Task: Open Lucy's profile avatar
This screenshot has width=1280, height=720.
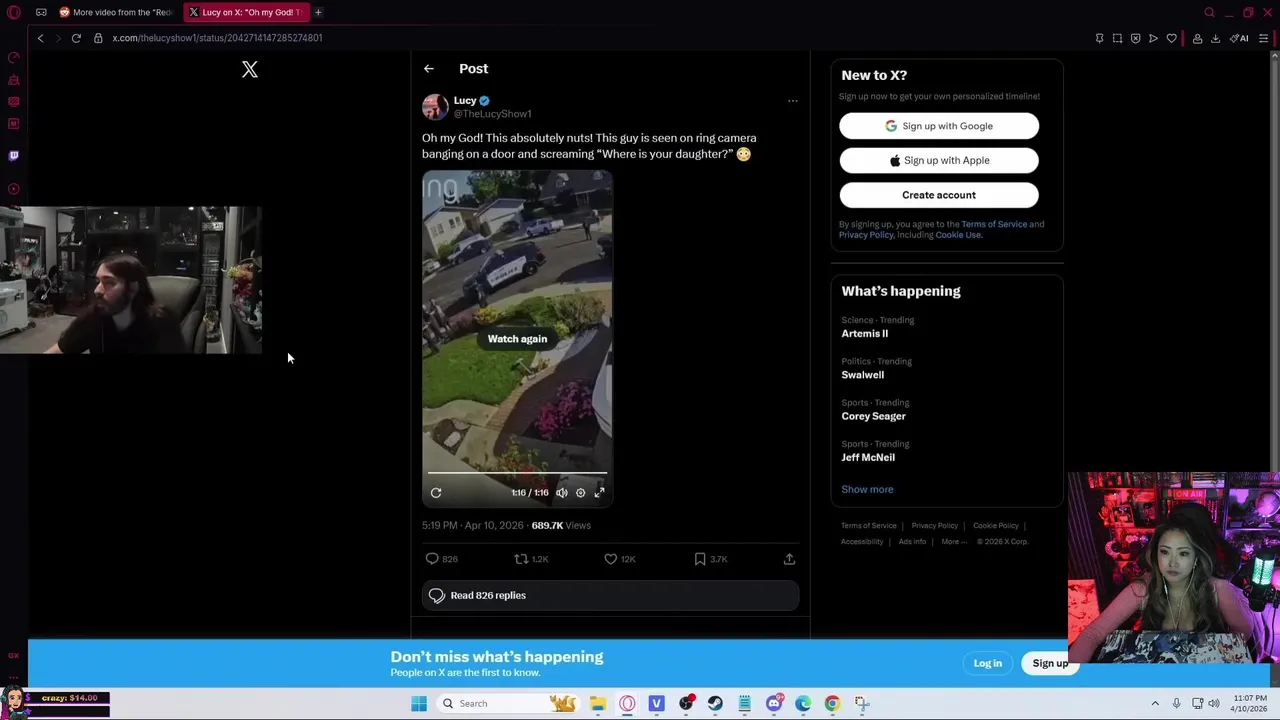Action: pos(435,107)
